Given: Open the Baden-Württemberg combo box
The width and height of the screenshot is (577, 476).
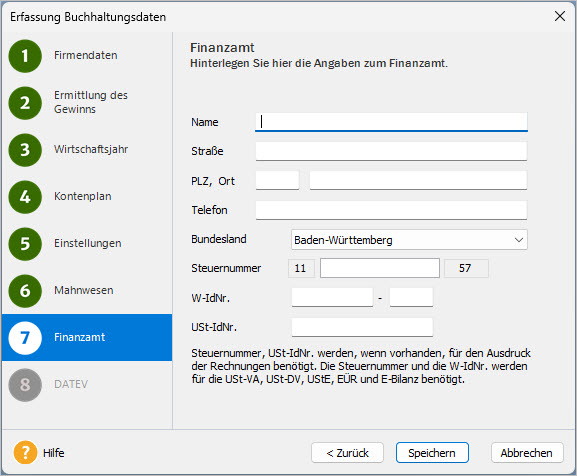Looking at the screenshot, I should 409,240.
